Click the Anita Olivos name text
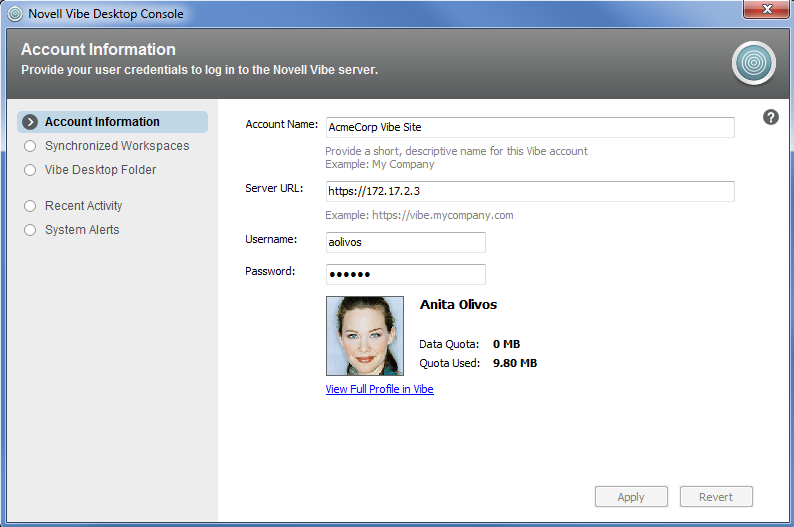Image resolution: width=794 pixels, height=527 pixels. pyautogui.click(x=458, y=304)
